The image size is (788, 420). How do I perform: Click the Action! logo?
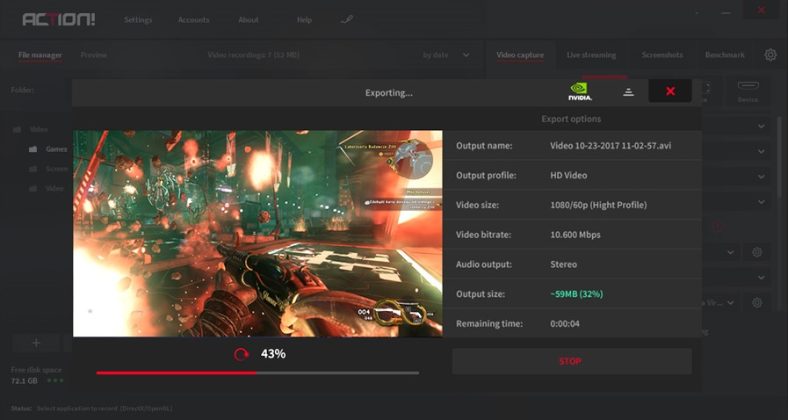coord(59,20)
